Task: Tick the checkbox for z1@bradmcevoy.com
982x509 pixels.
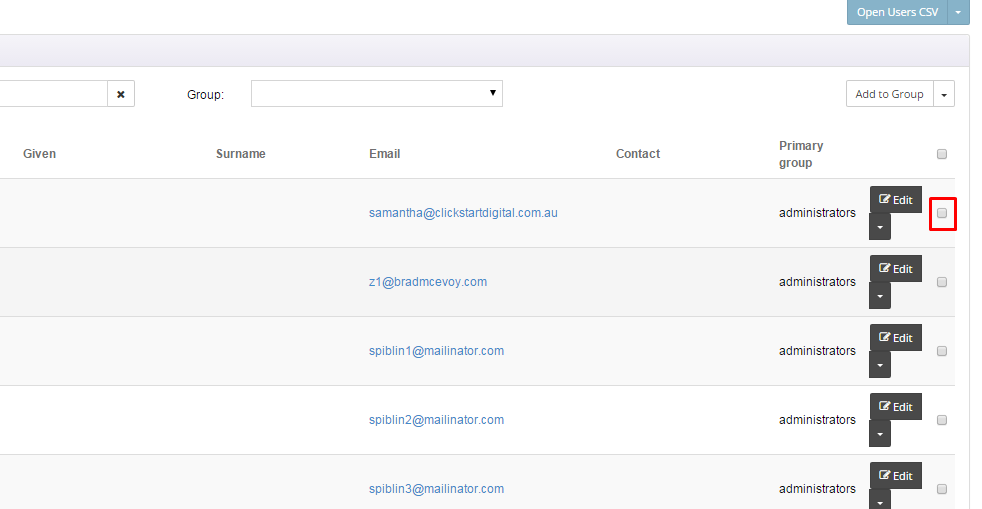Action: 941,282
